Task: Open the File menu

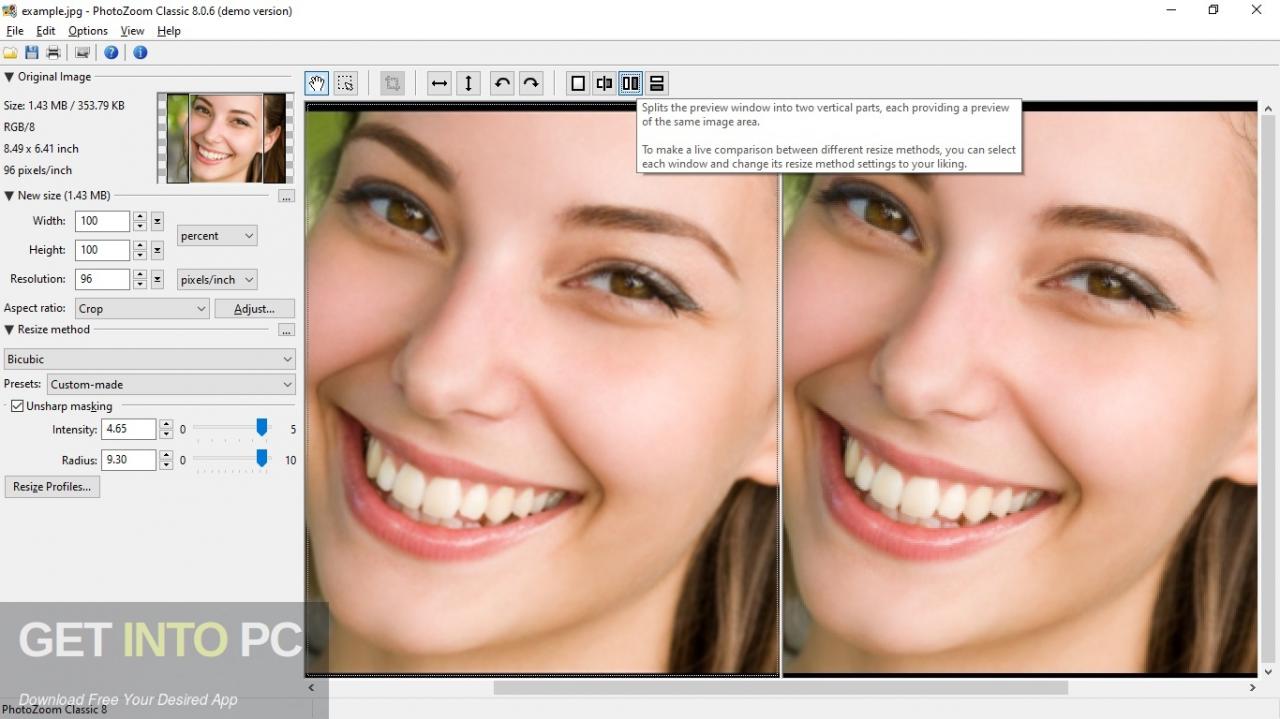Action: tap(15, 31)
